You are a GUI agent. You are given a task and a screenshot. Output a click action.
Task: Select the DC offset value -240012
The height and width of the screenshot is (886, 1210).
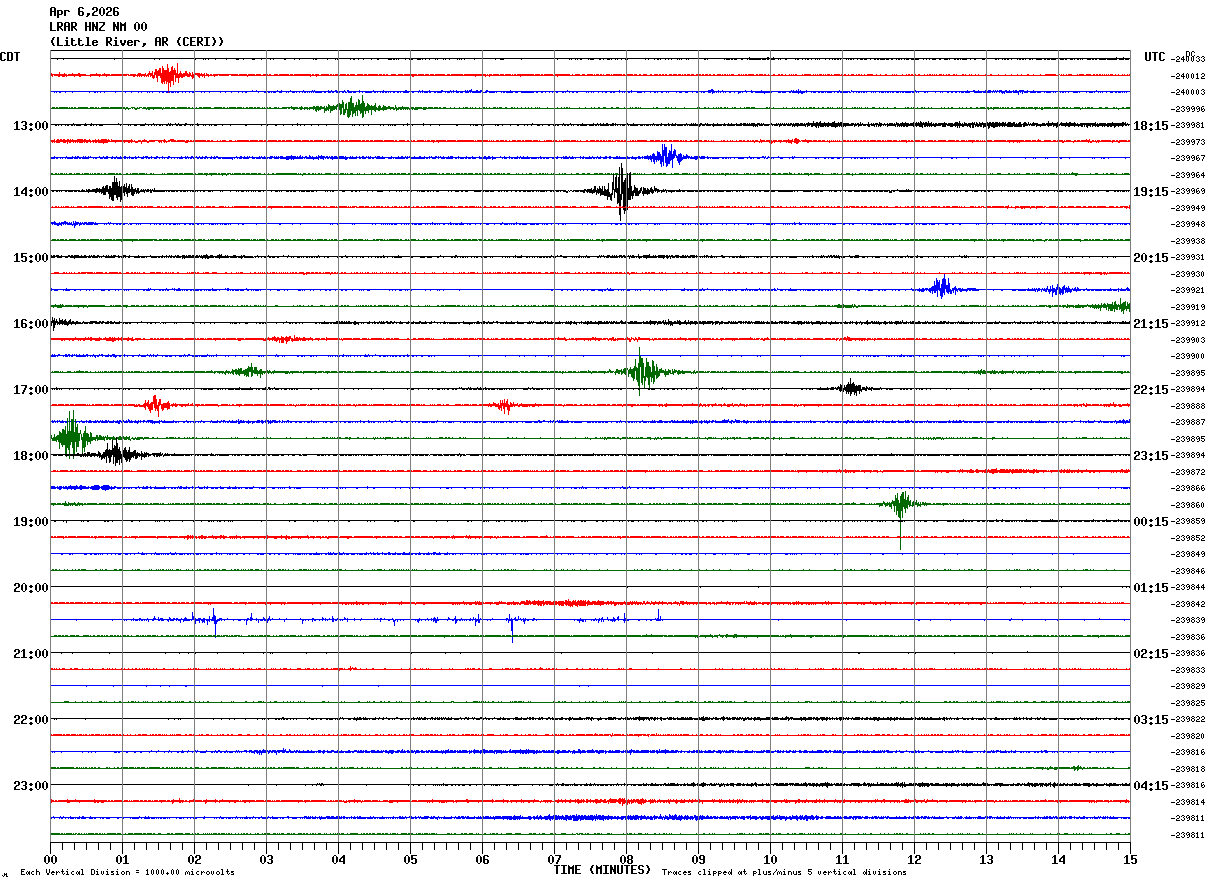tap(1188, 76)
